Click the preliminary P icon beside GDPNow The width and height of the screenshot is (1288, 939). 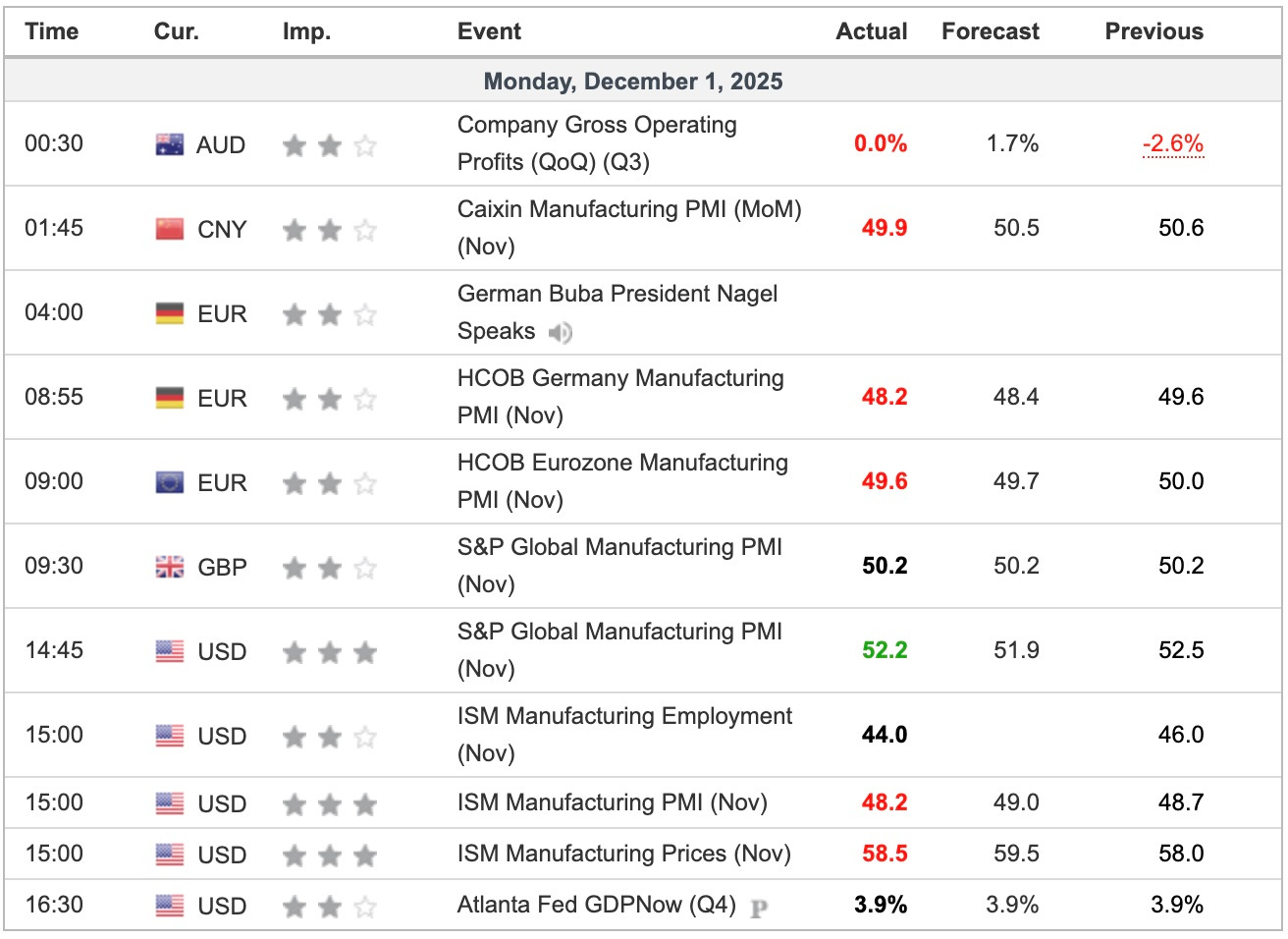point(758,909)
